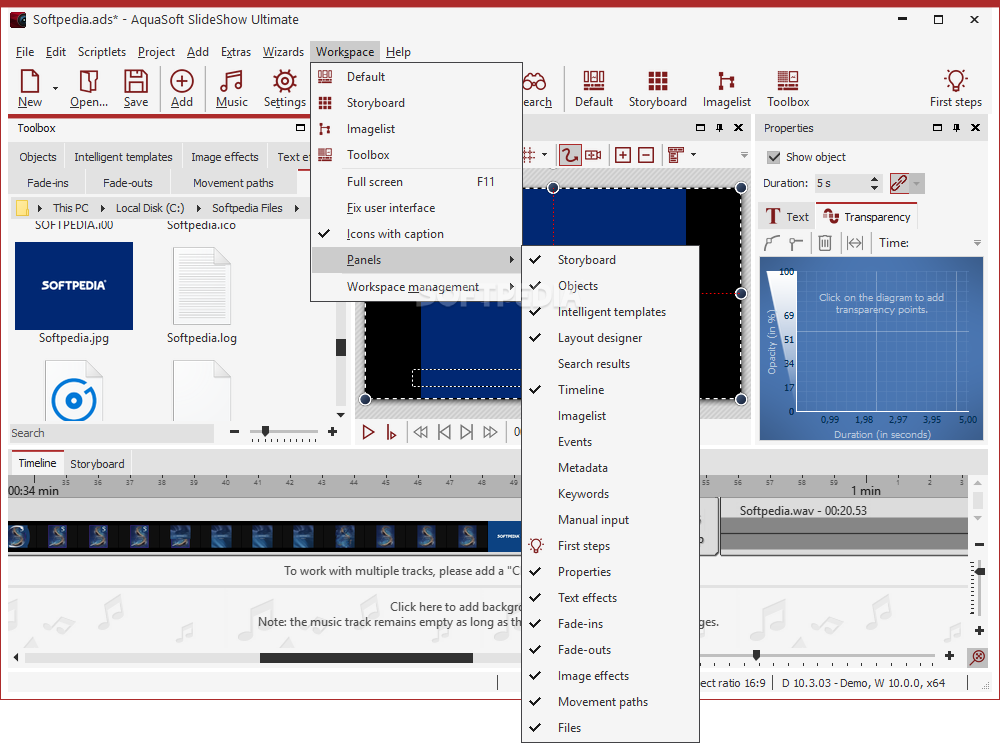1000x743 pixels.
Task: Open the Intelligent templates toolbox tab
Action: (123, 157)
